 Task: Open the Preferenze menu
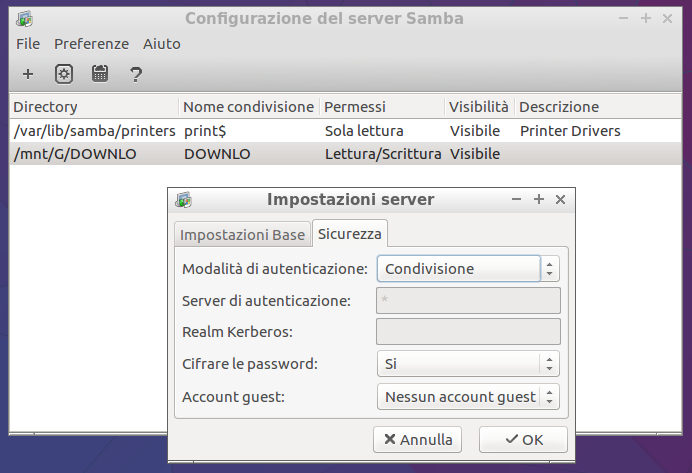pos(91,44)
